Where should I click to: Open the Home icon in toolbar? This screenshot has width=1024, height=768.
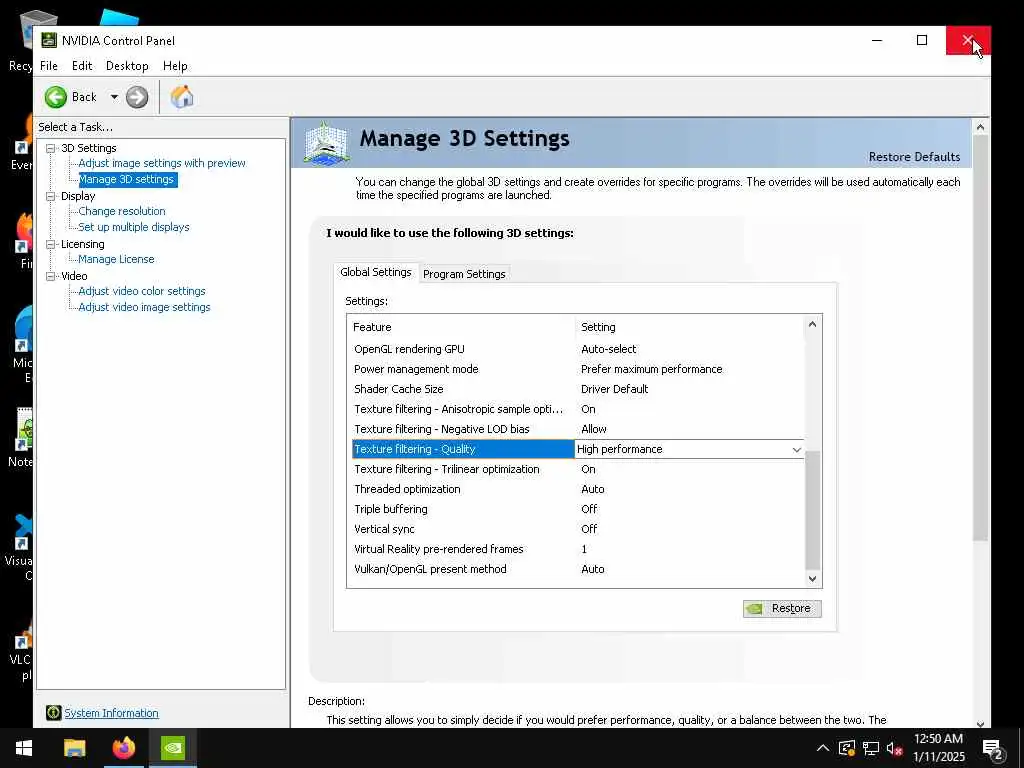coord(182,97)
